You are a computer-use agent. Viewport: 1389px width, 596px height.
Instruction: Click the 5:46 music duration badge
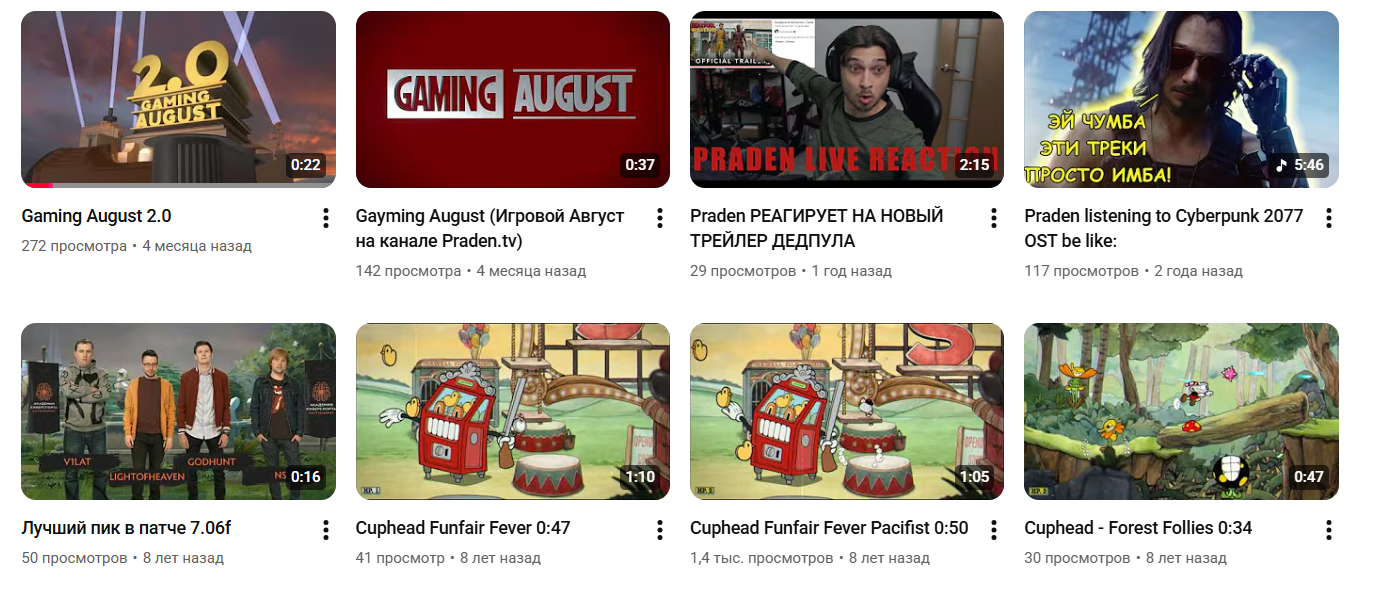[1300, 165]
